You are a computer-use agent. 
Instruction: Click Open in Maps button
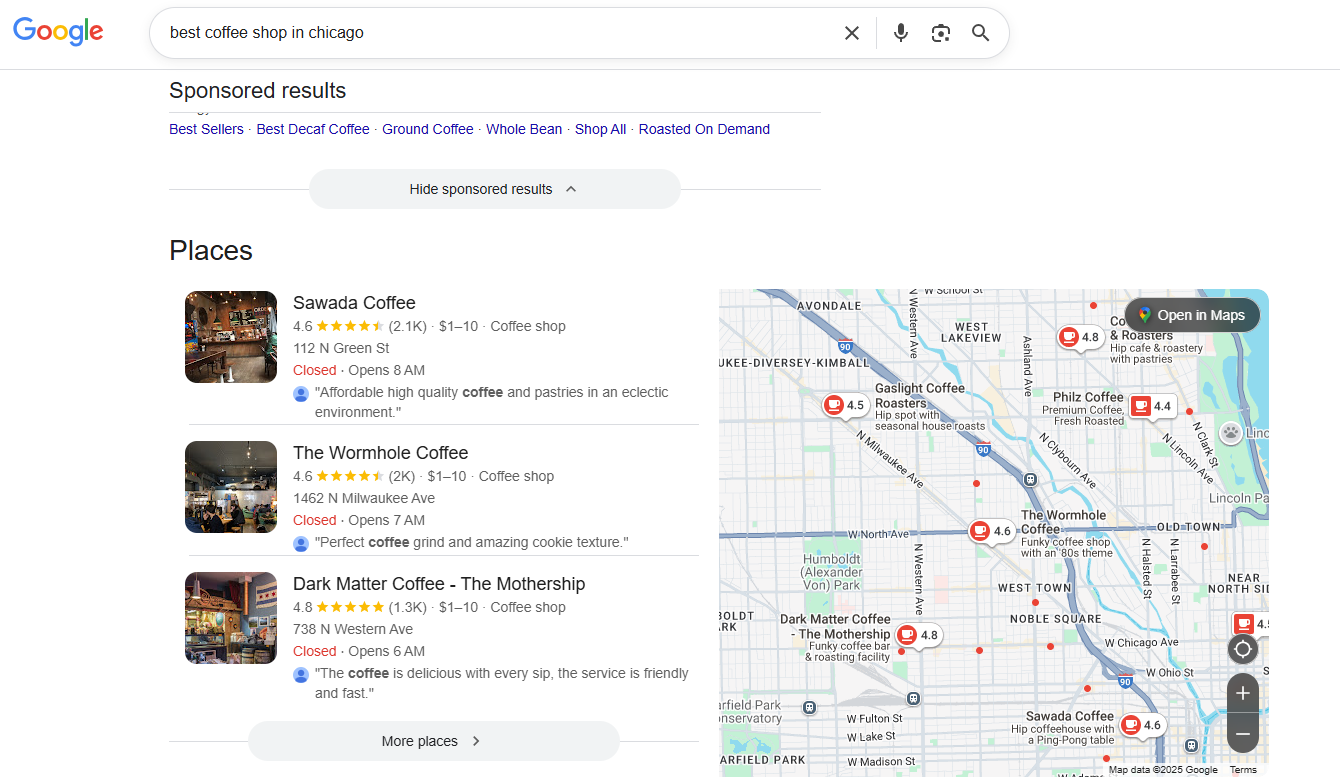pos(1192,315)
